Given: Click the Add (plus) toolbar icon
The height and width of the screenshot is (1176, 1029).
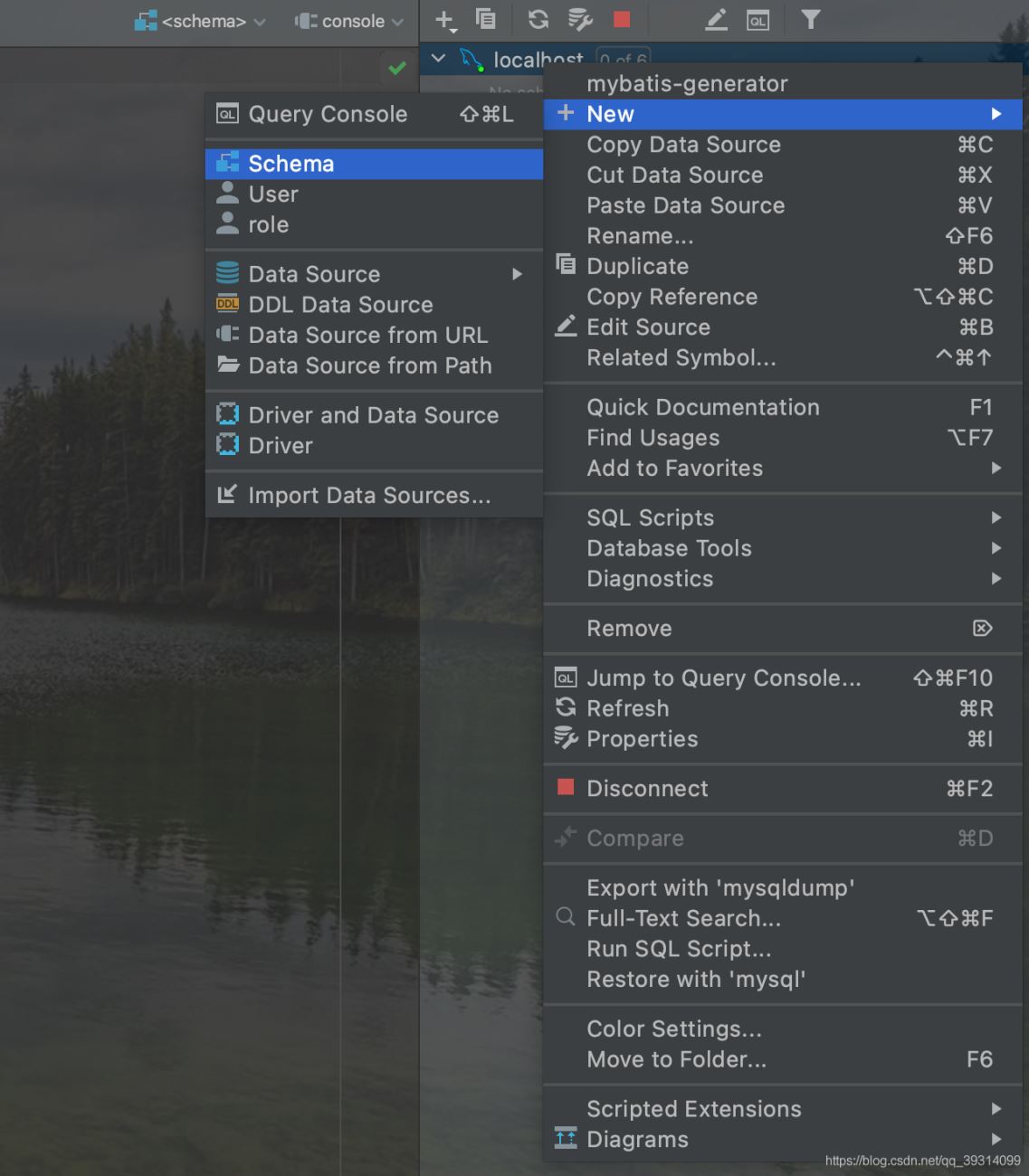Looking at the screenshot, I should 444,20.
